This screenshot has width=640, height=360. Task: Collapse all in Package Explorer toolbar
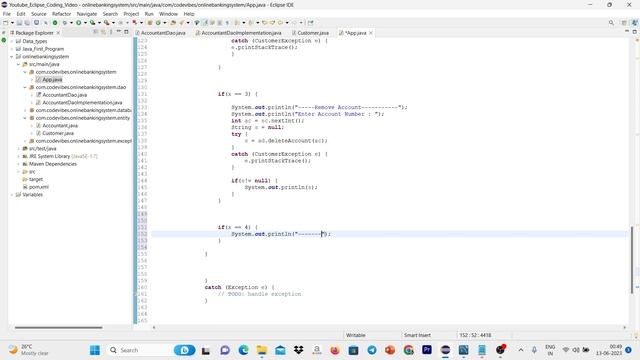[96, 32]
